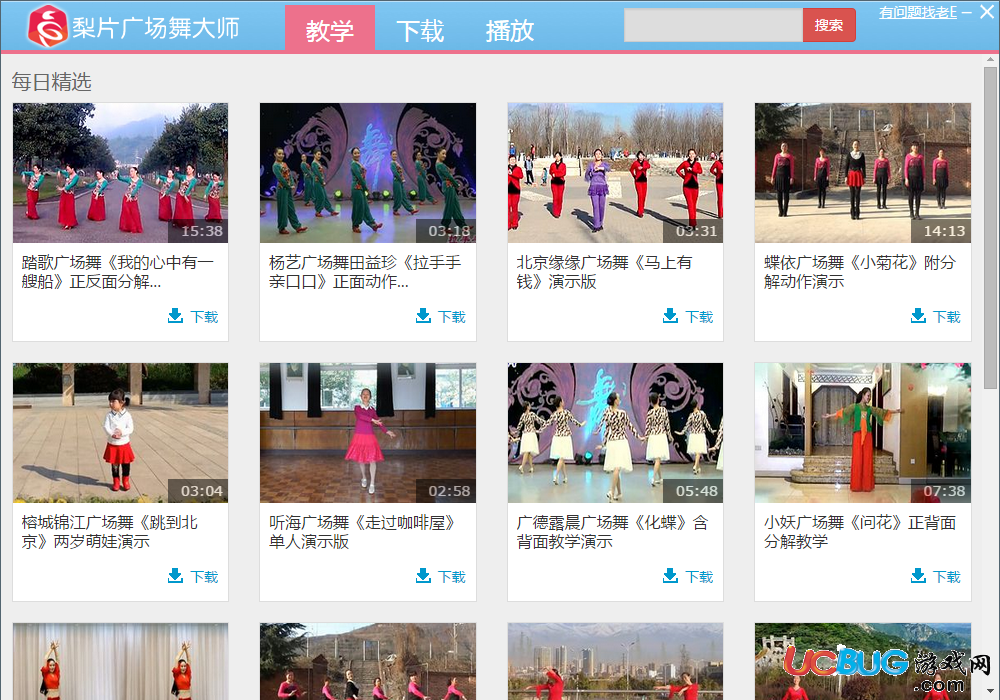
Task: Click the scrollbar down arrow
Action: point(990,692)
